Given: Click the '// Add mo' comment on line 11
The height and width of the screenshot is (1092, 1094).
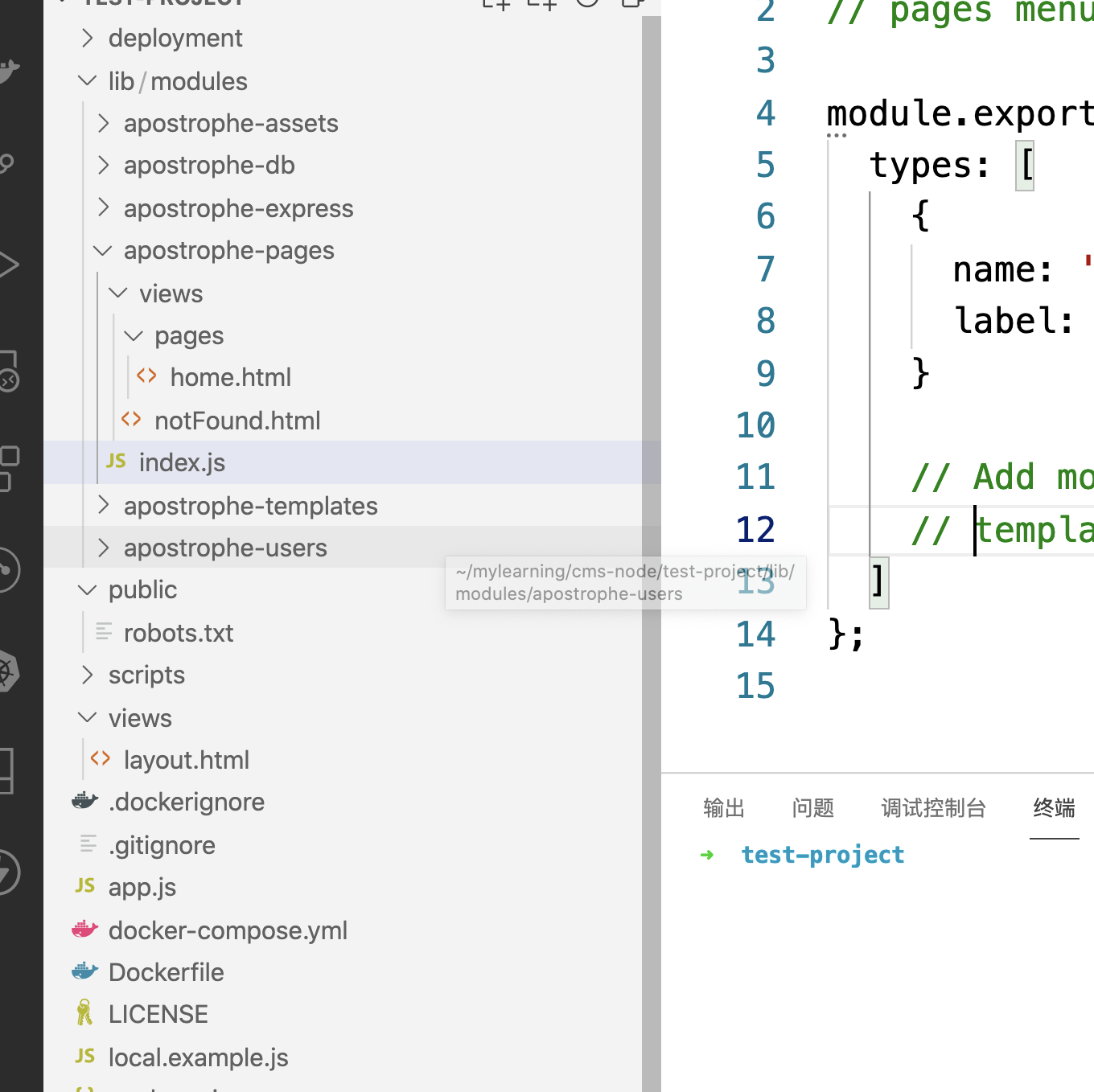Looking at the screenshot, I should 1002,477.
